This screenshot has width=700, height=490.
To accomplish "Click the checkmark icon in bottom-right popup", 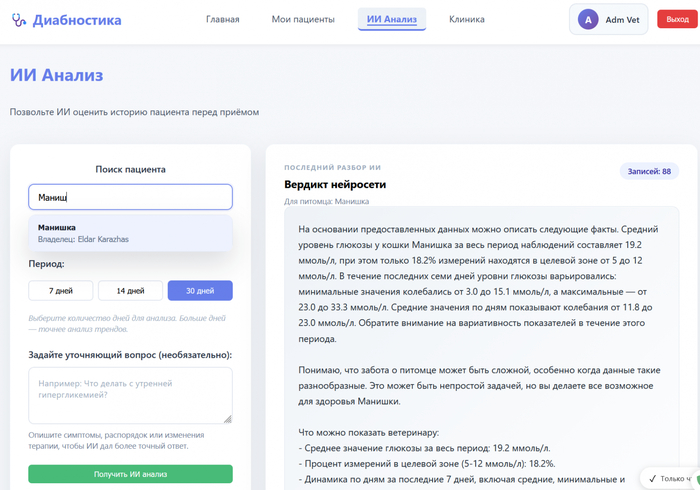I will point(651,479).
